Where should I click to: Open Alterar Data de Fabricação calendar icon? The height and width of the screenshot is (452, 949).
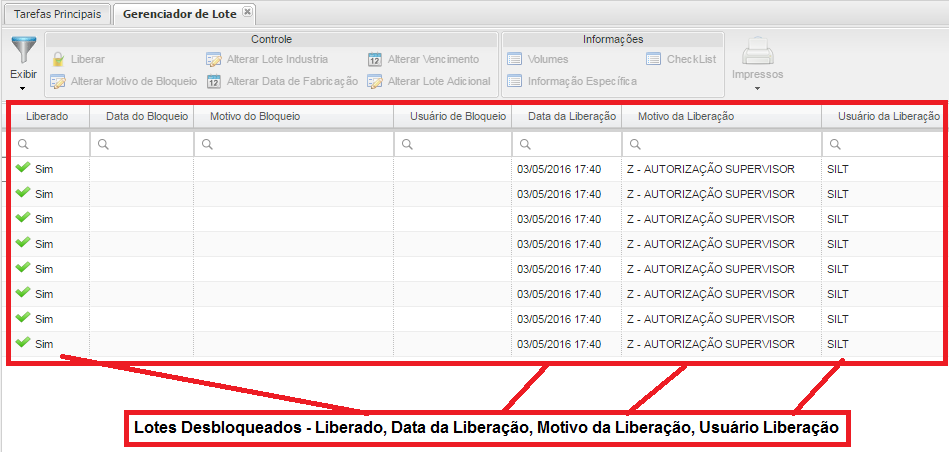pyautogui.click(x=214, y=81)
